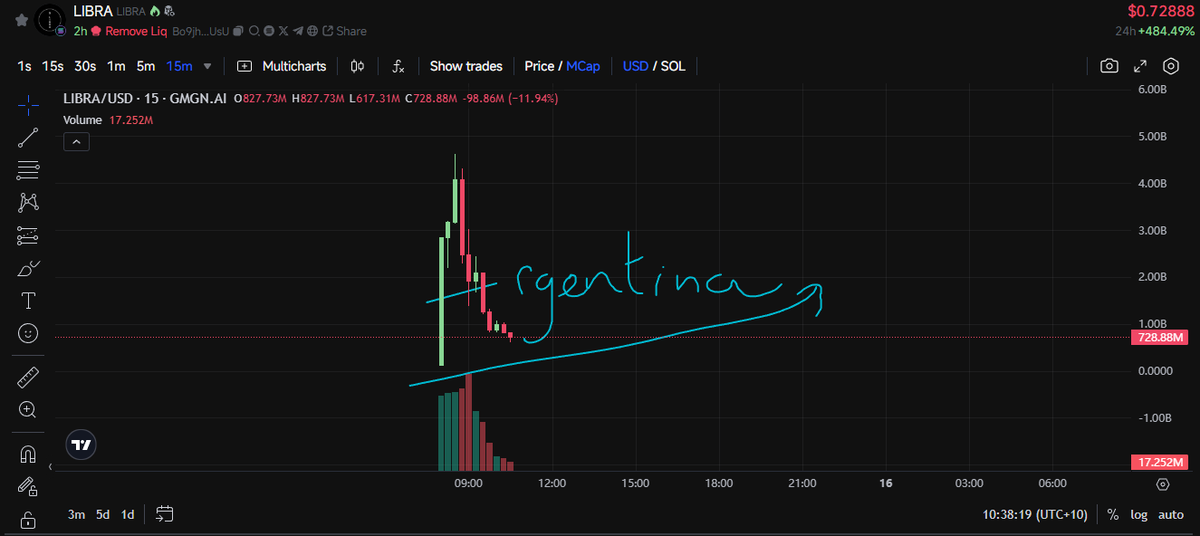Select the 30s timeframe
The width and height of the screenshot is (1200, 536).
point(86,66)
